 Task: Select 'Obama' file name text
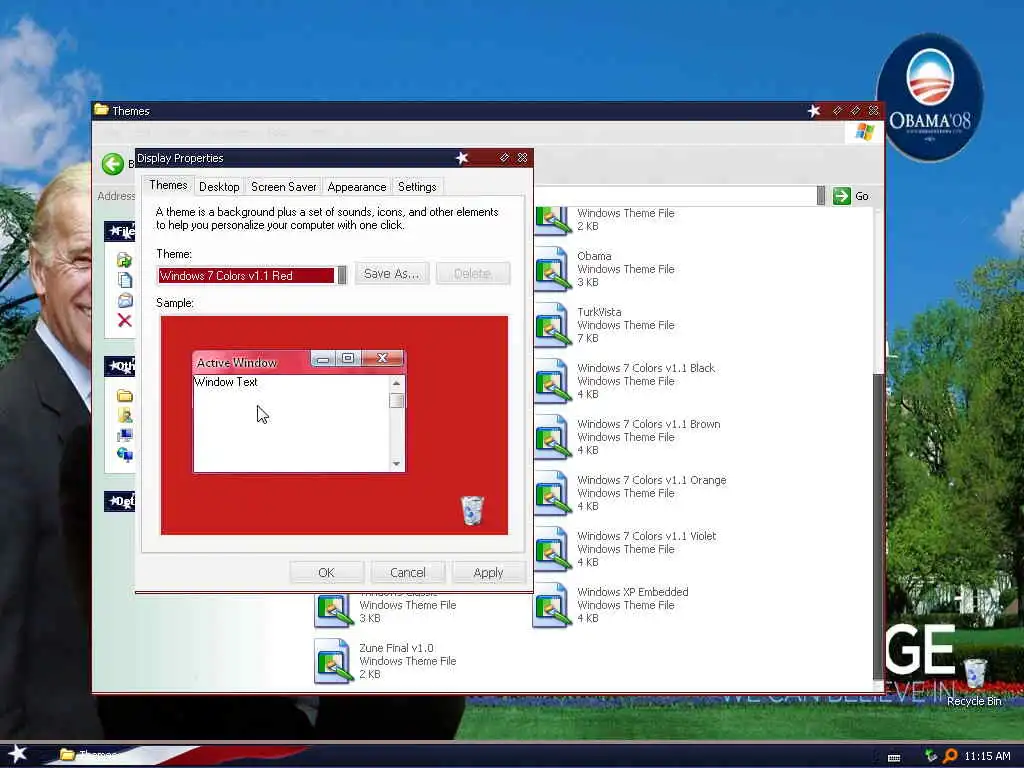(594, 255)
